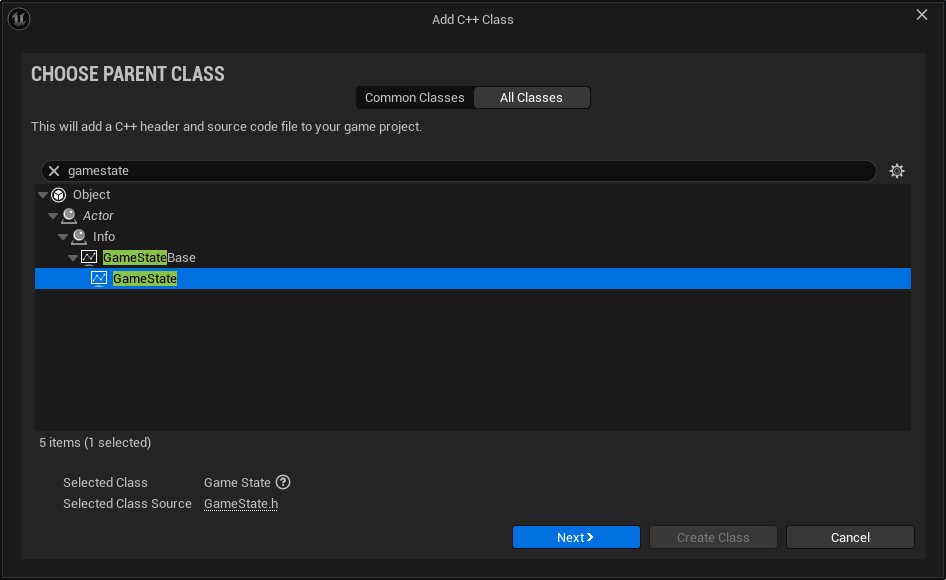The image size is (946, 580).
Task: Click the header and source file description text
Action: [x=227, y=127]
